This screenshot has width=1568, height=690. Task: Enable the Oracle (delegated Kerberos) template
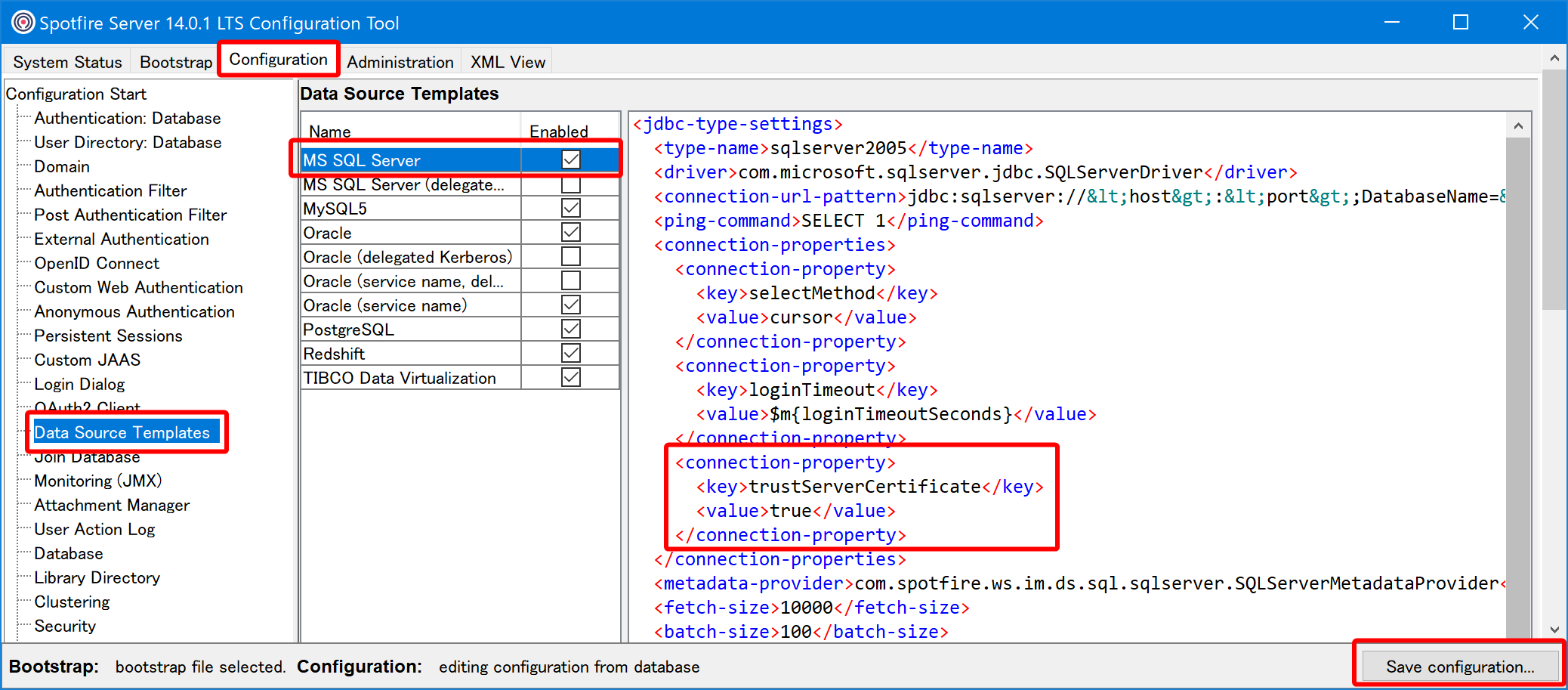point(571,255)
